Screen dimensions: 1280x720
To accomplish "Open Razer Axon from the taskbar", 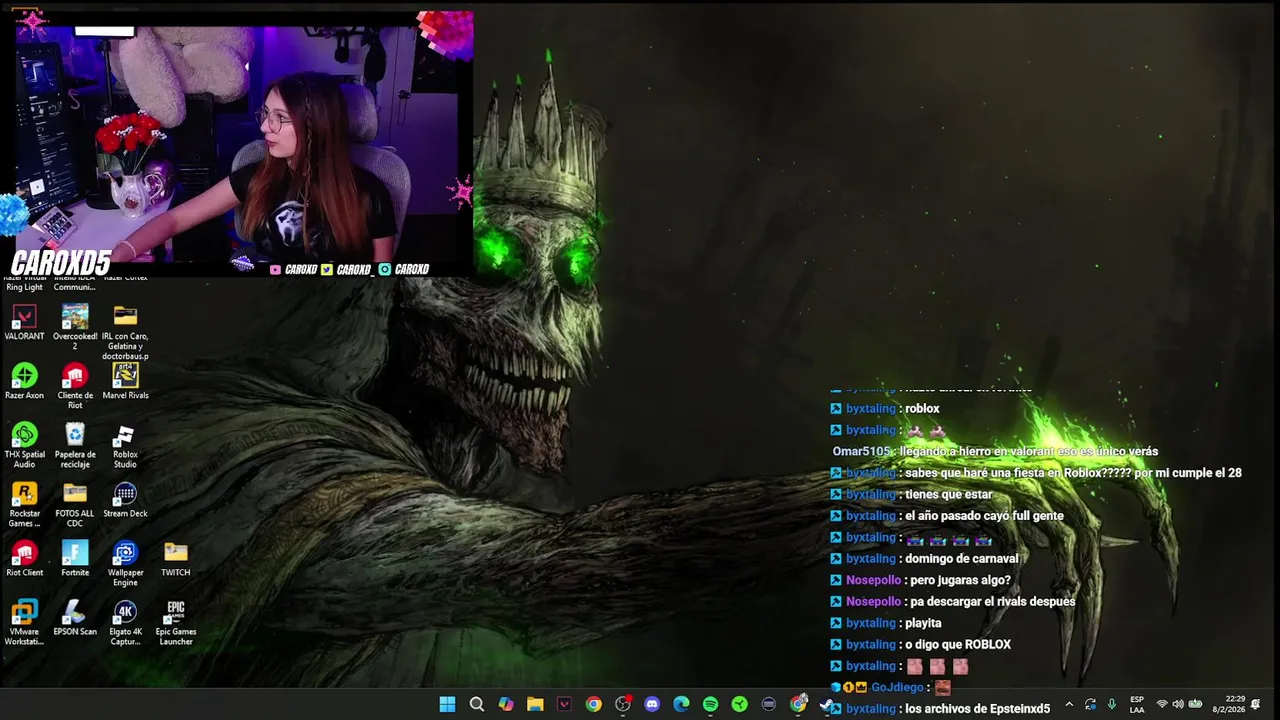I will click(739, 704).
